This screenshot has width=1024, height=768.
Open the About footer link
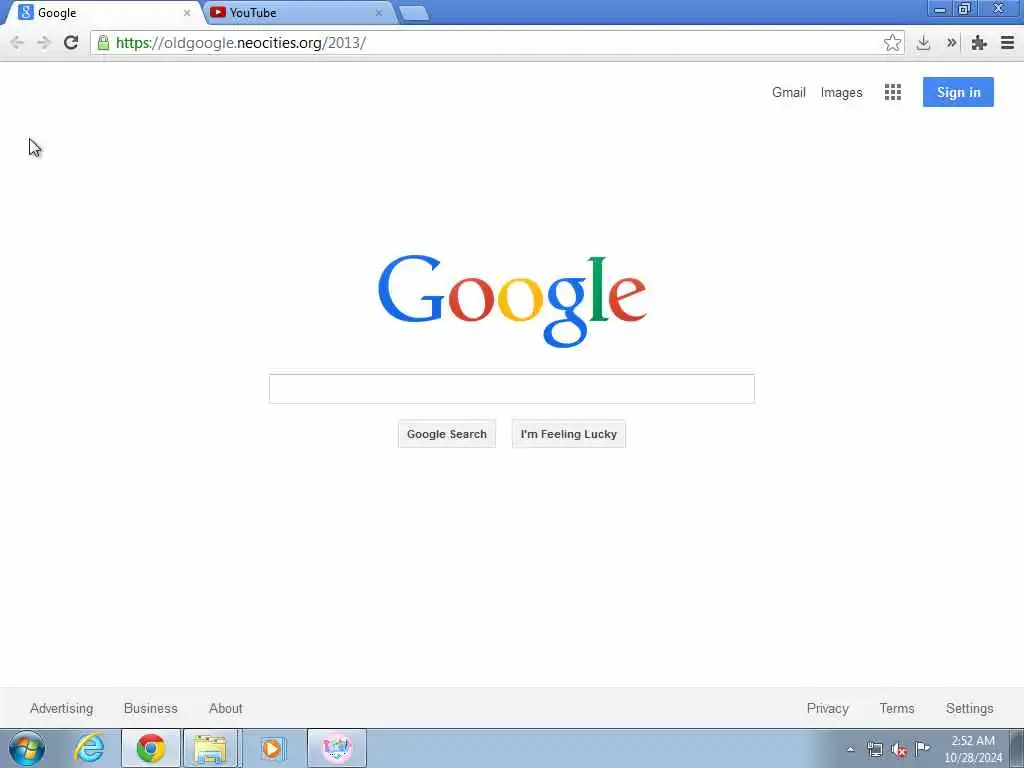[x=226, y=709]
